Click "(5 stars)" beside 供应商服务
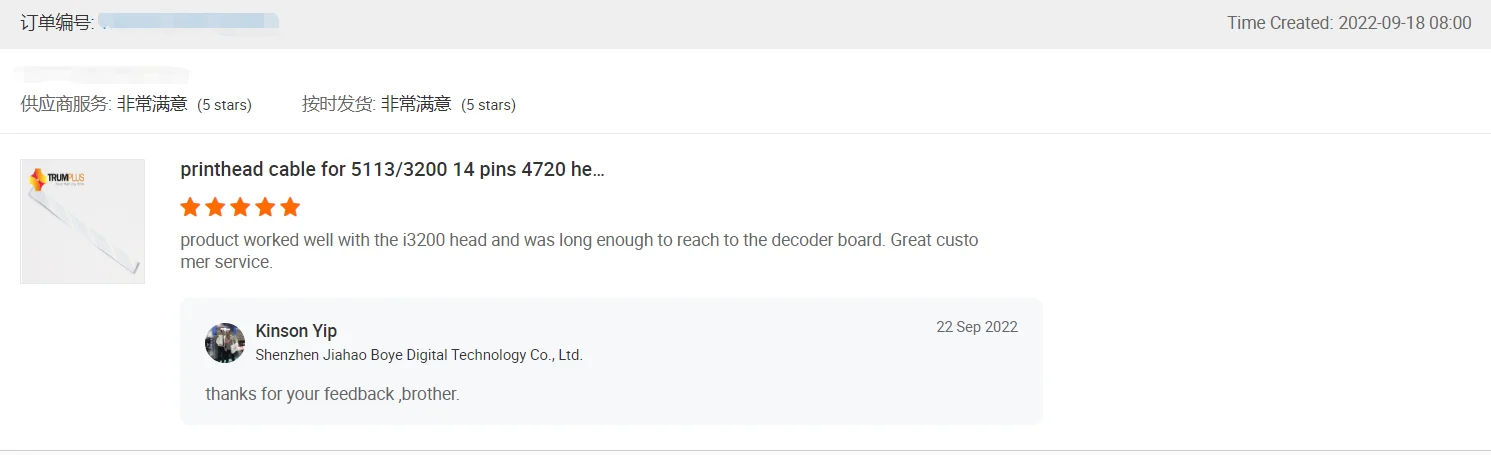The height and width of the screenshot is (455, 1491). (x=224, y=105)
